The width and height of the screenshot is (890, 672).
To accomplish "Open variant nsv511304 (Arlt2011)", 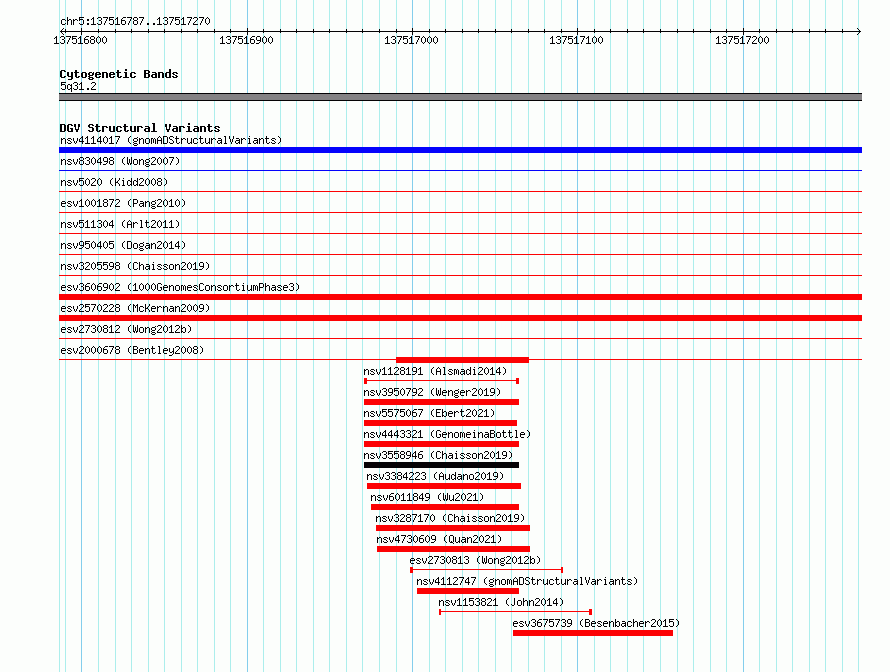I will tap(120, 224).
